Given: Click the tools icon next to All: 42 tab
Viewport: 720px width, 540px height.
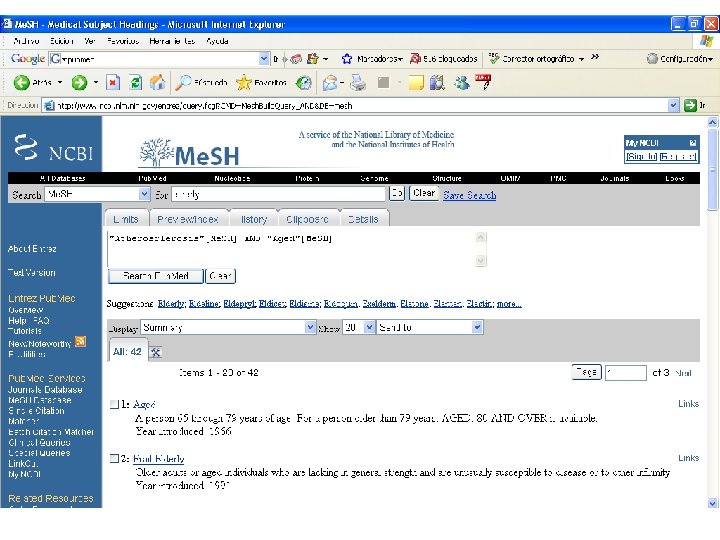Looking at the screenshot, I should coord(156,352).
